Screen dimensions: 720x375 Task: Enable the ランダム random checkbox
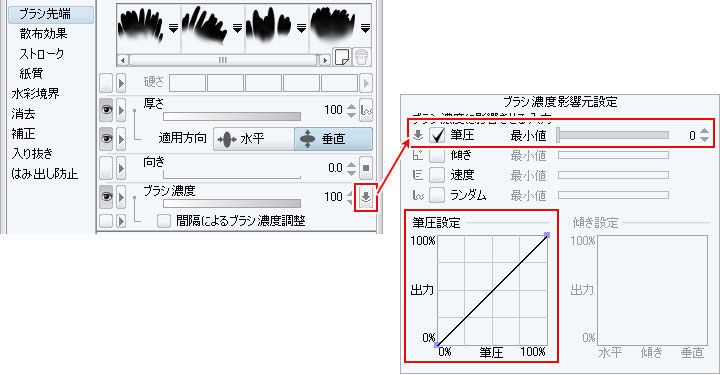[x=437, y=196]
